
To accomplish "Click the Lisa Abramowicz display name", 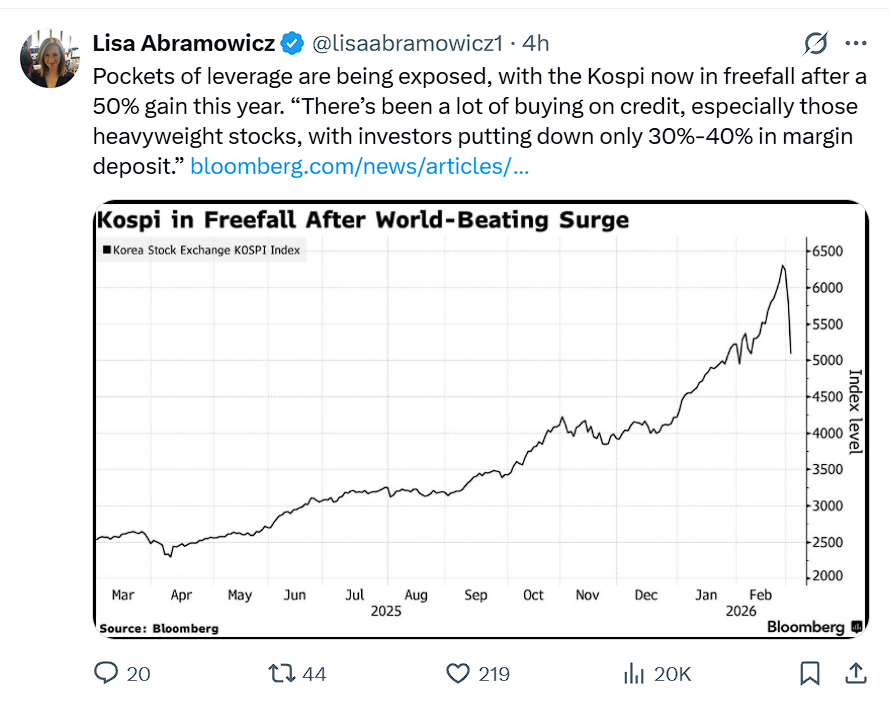I will coord(183,43).
